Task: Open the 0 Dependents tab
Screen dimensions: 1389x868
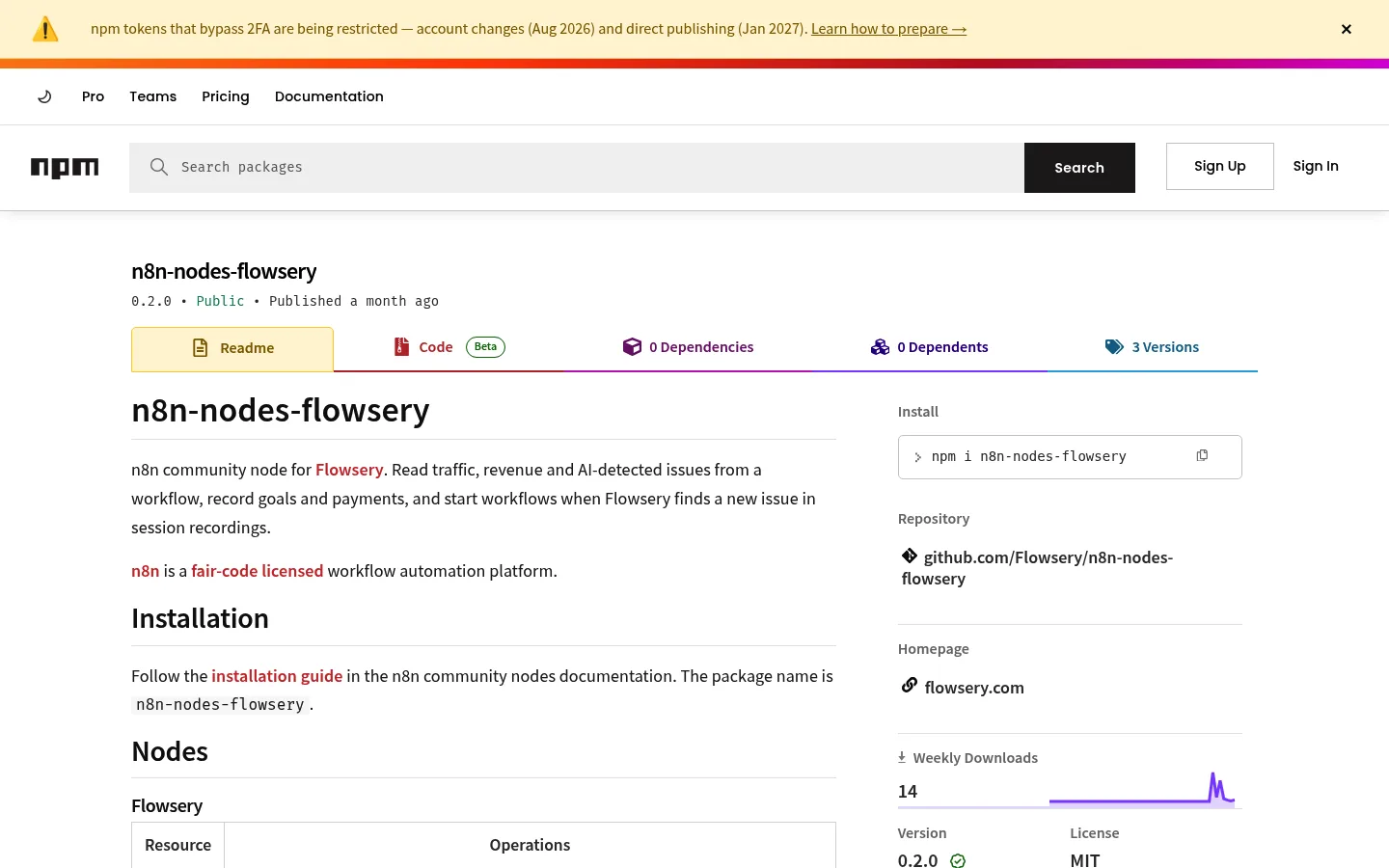Action: coord(930,348)
